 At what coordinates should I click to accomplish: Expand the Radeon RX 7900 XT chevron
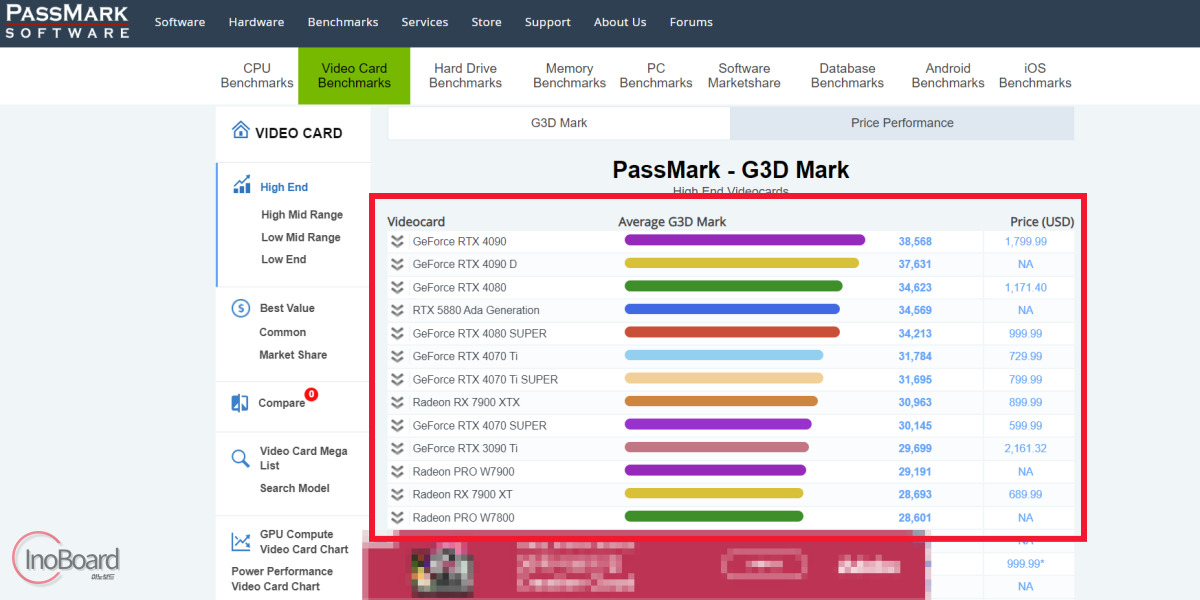(x=397, y=494)
